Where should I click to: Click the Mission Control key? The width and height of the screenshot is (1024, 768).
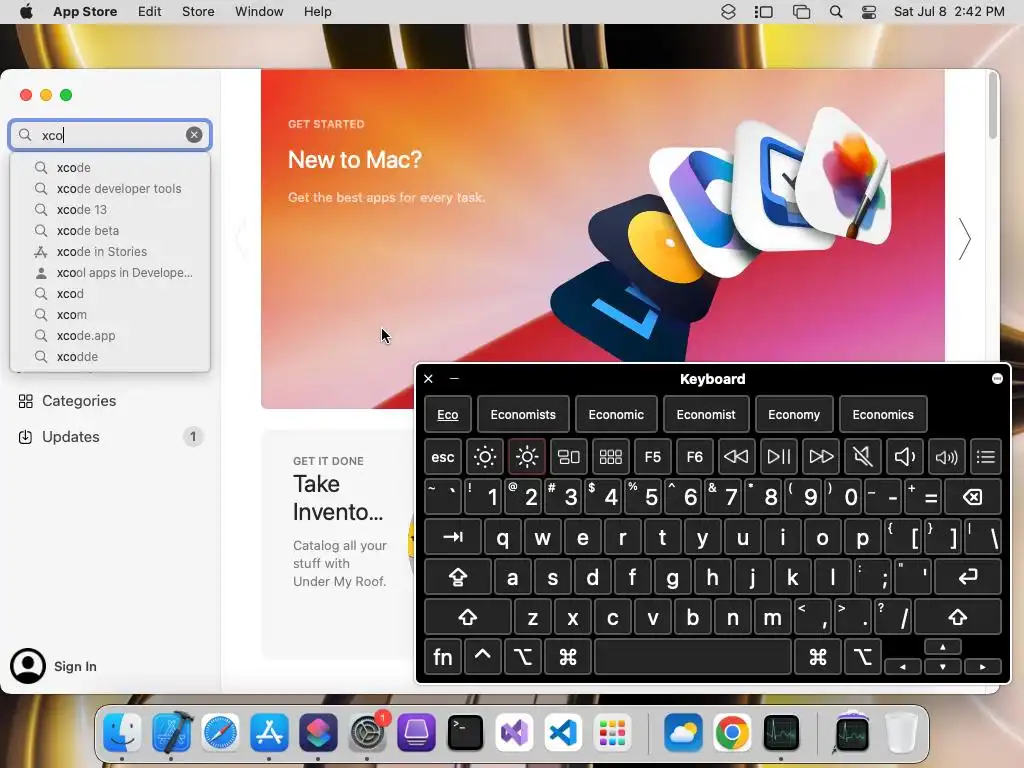[569, 456]
